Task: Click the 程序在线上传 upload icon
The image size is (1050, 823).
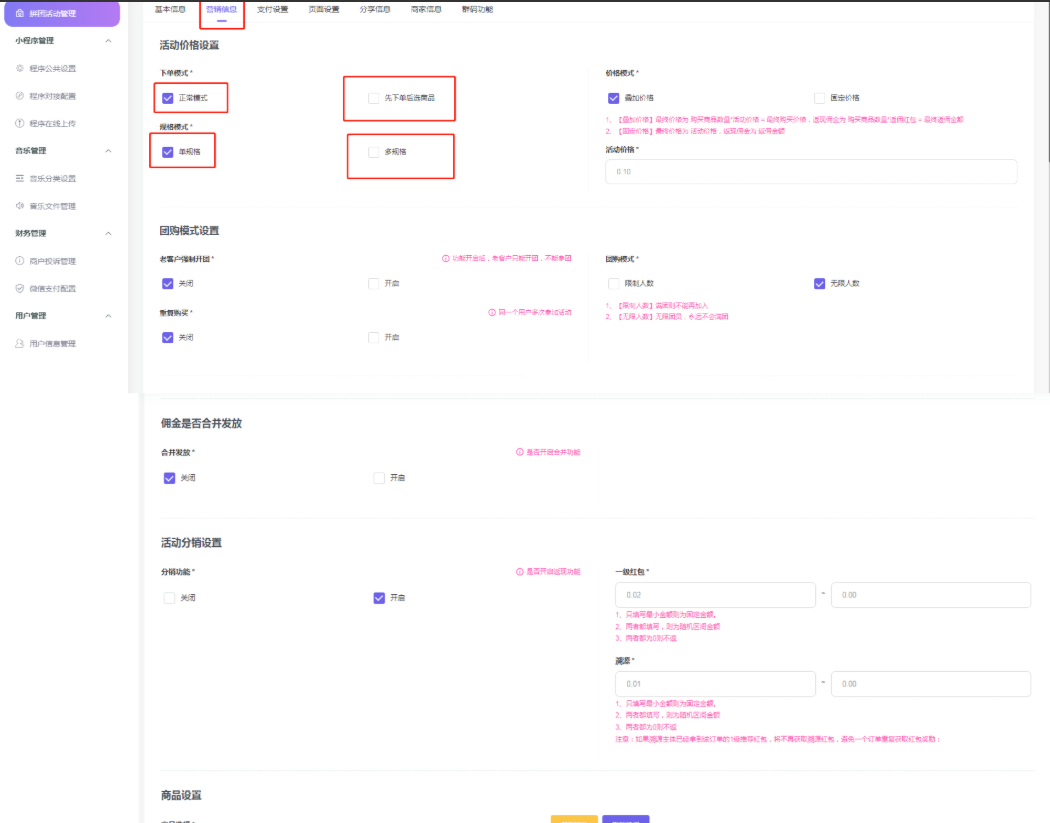Action: (18, 122)
